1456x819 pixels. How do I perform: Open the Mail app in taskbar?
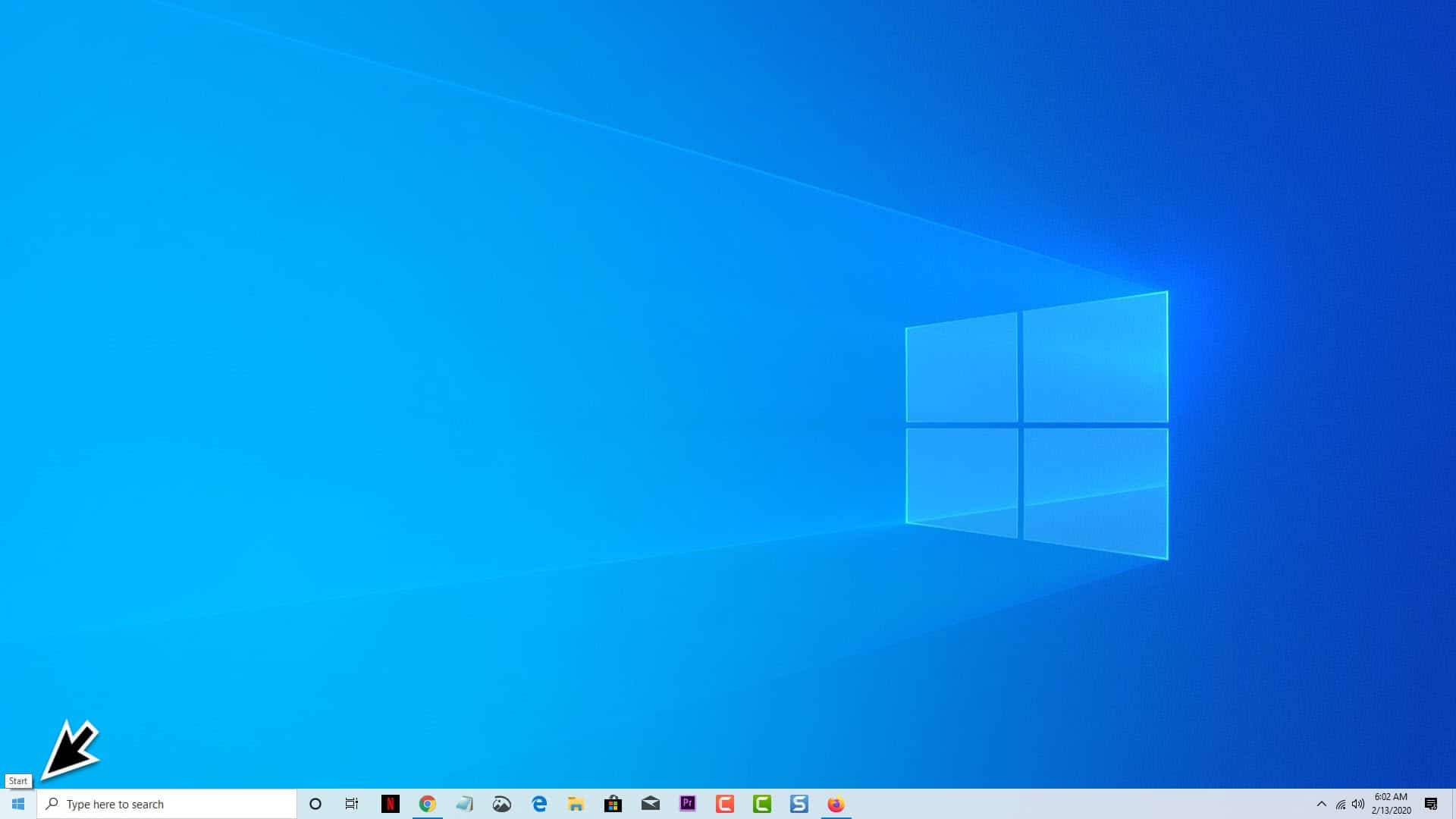point(650,804)
